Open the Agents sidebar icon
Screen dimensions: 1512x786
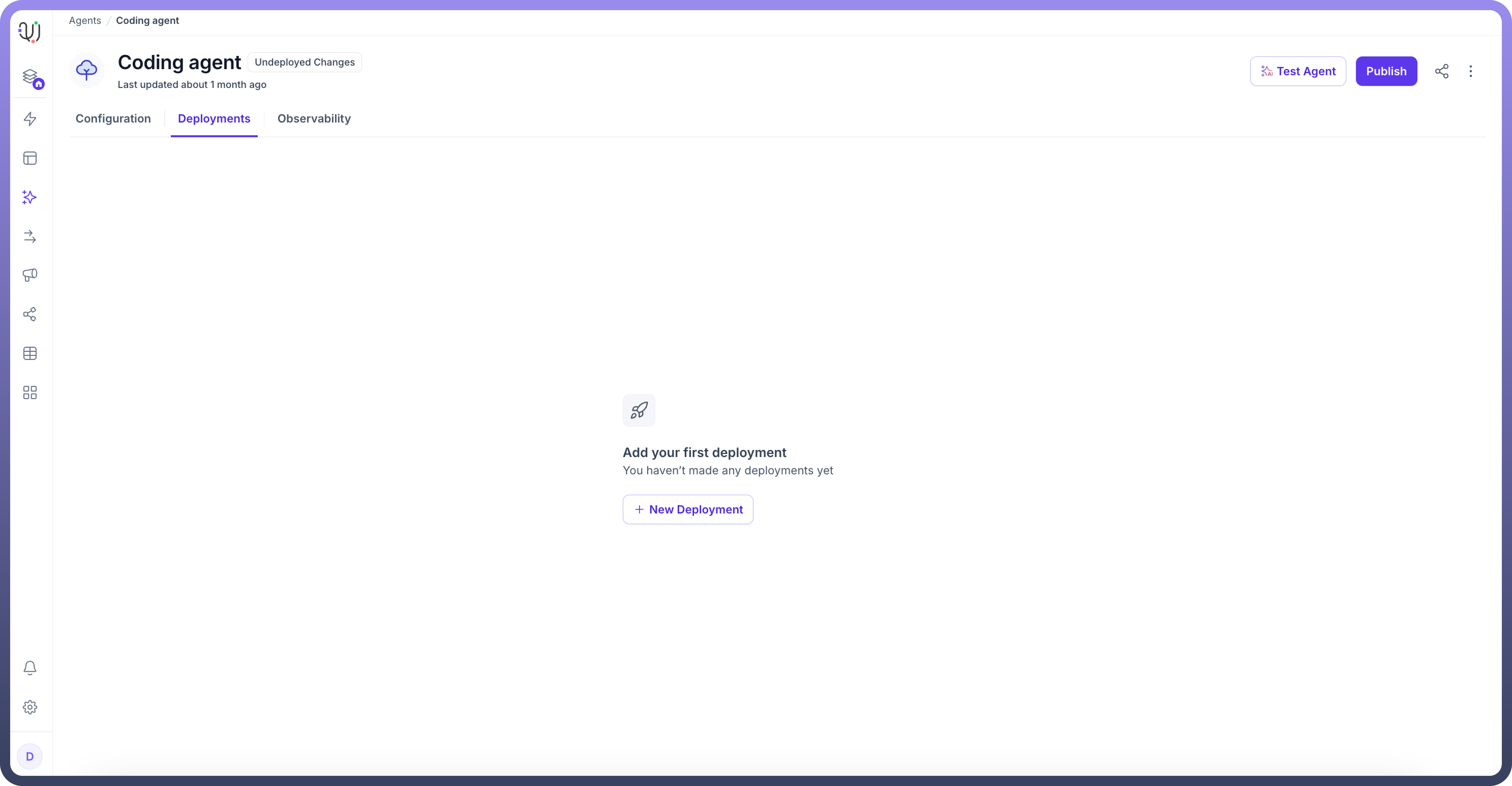point(31,77)
